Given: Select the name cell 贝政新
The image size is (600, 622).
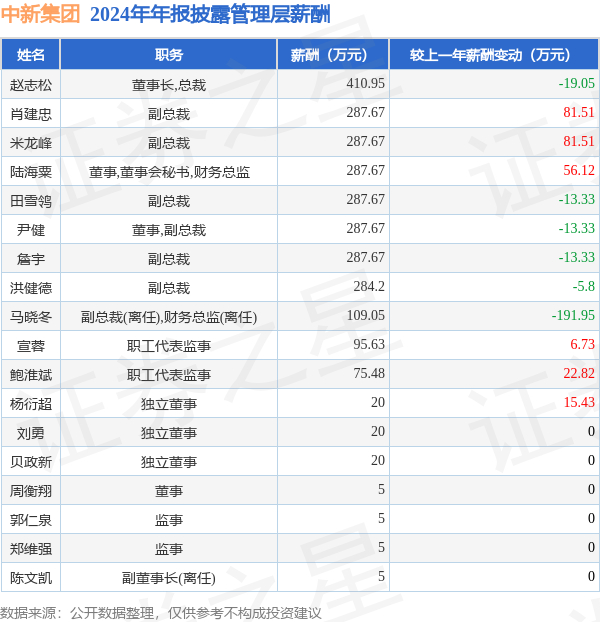Looking at the screenshot, I should click(x=31, y=462).
